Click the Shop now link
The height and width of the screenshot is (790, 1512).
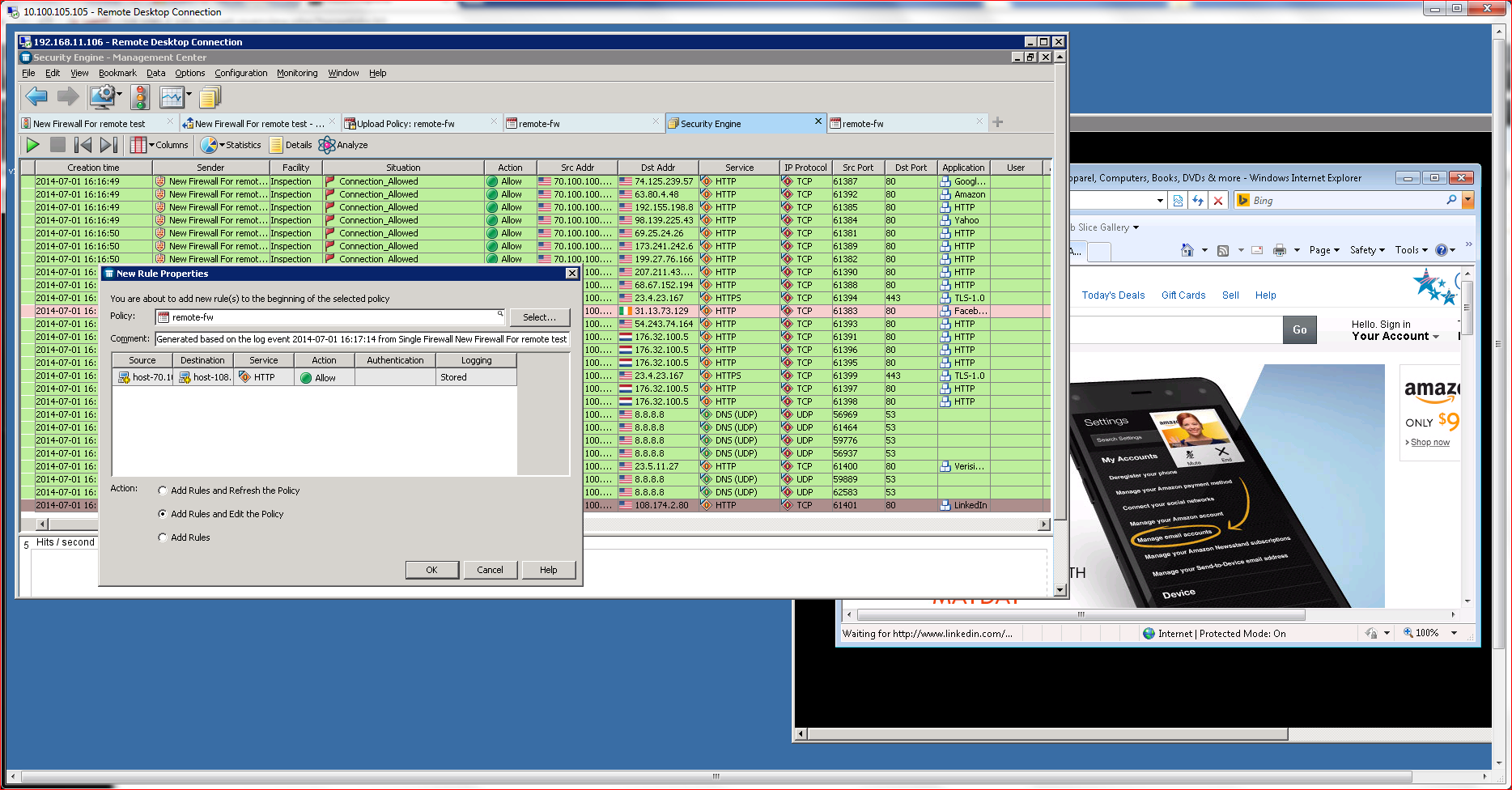[x=1429, y=442]
